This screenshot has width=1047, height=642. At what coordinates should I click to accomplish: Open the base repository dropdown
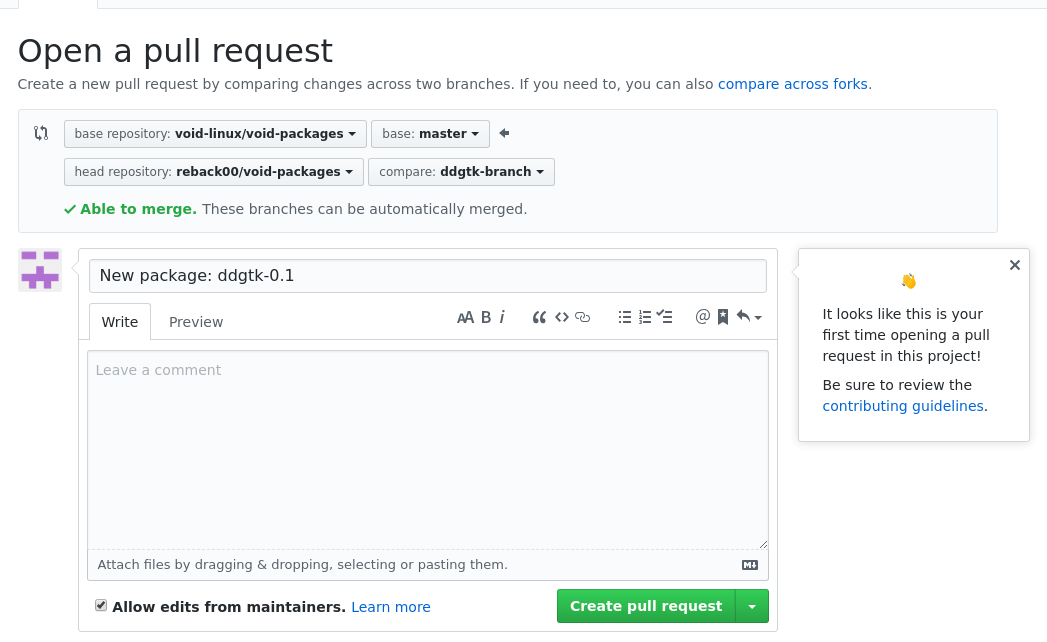pyautogui.click(x=215, y=134)
